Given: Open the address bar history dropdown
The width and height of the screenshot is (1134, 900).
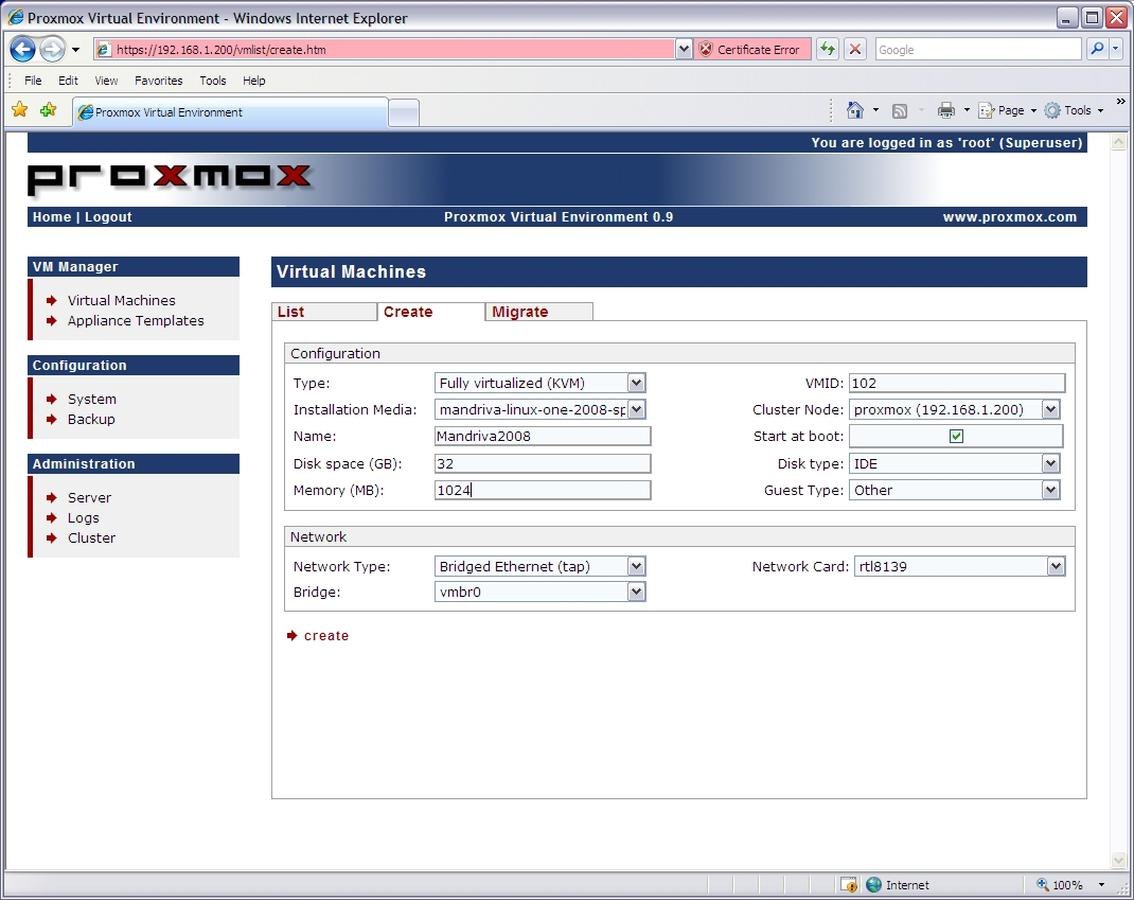Looking at the screenshot, I should (683, 49).
